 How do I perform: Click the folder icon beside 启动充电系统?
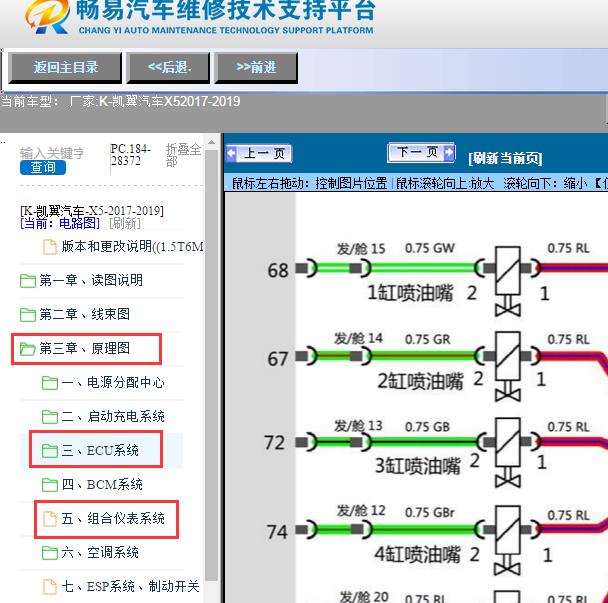(x=50, y=417)
